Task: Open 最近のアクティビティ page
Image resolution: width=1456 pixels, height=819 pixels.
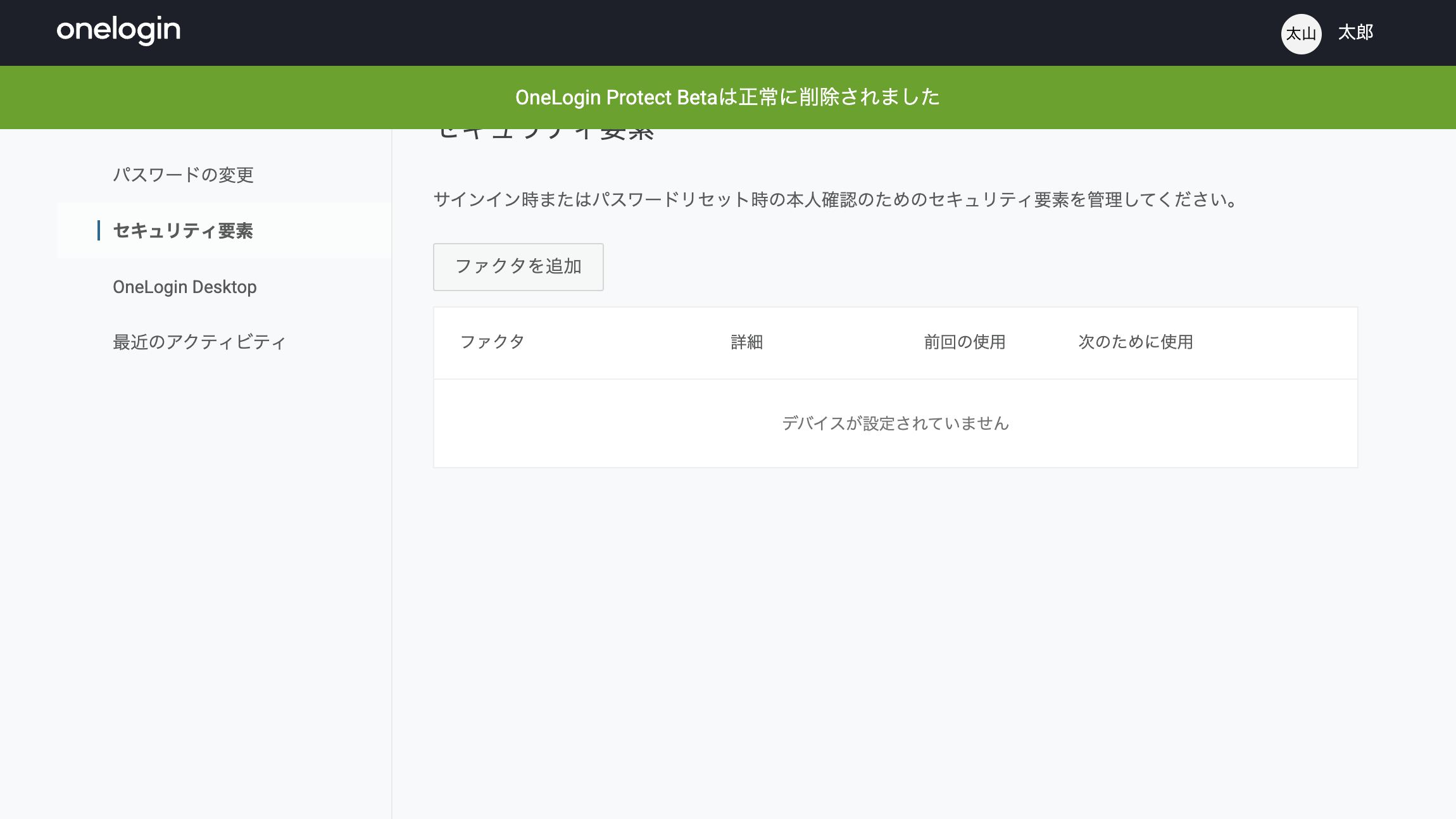Action: point(199,342)
